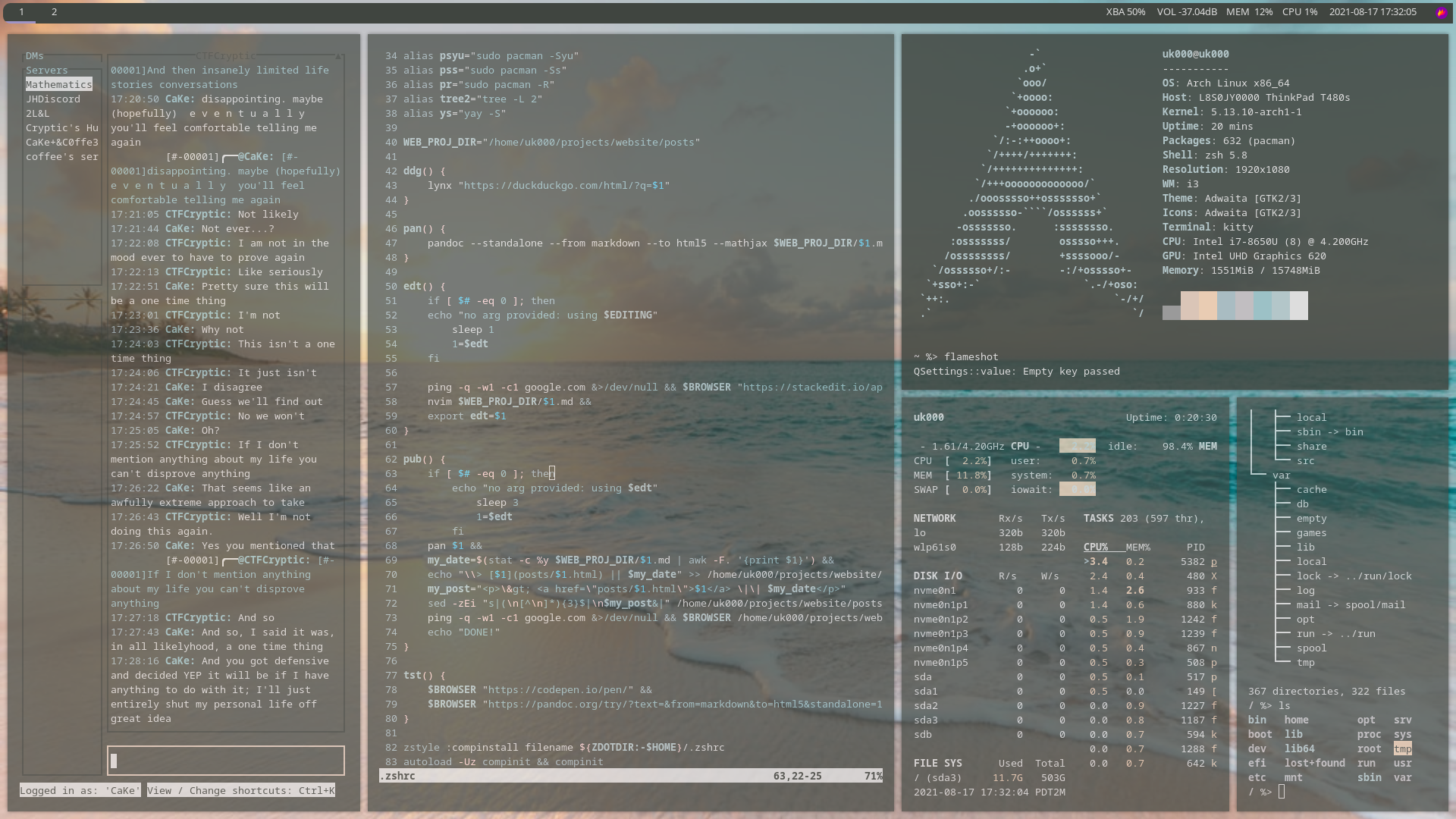Click the .zshrc filename in vim statusline
1456x819 pixels.
[397, 777]
